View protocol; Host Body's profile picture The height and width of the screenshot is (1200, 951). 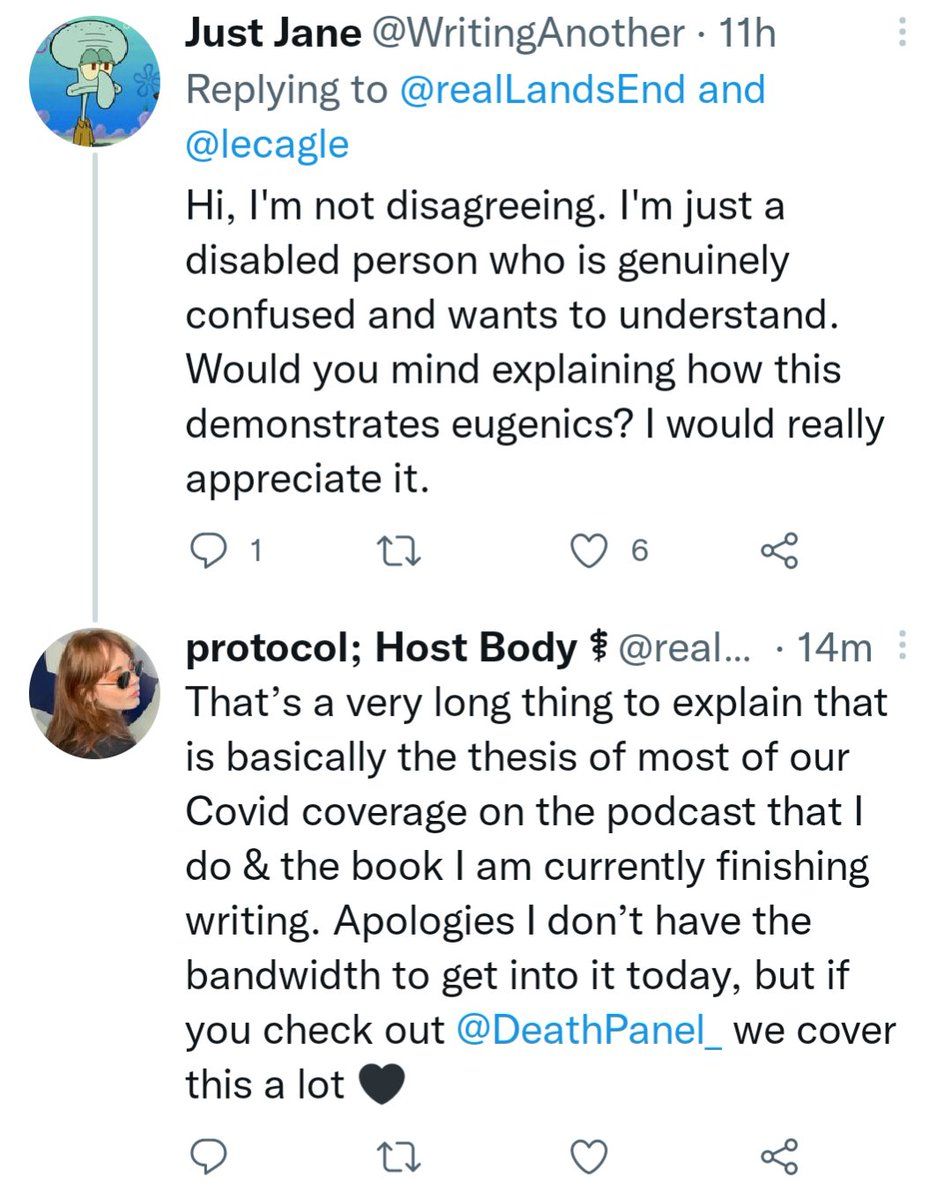coord(97,692)
